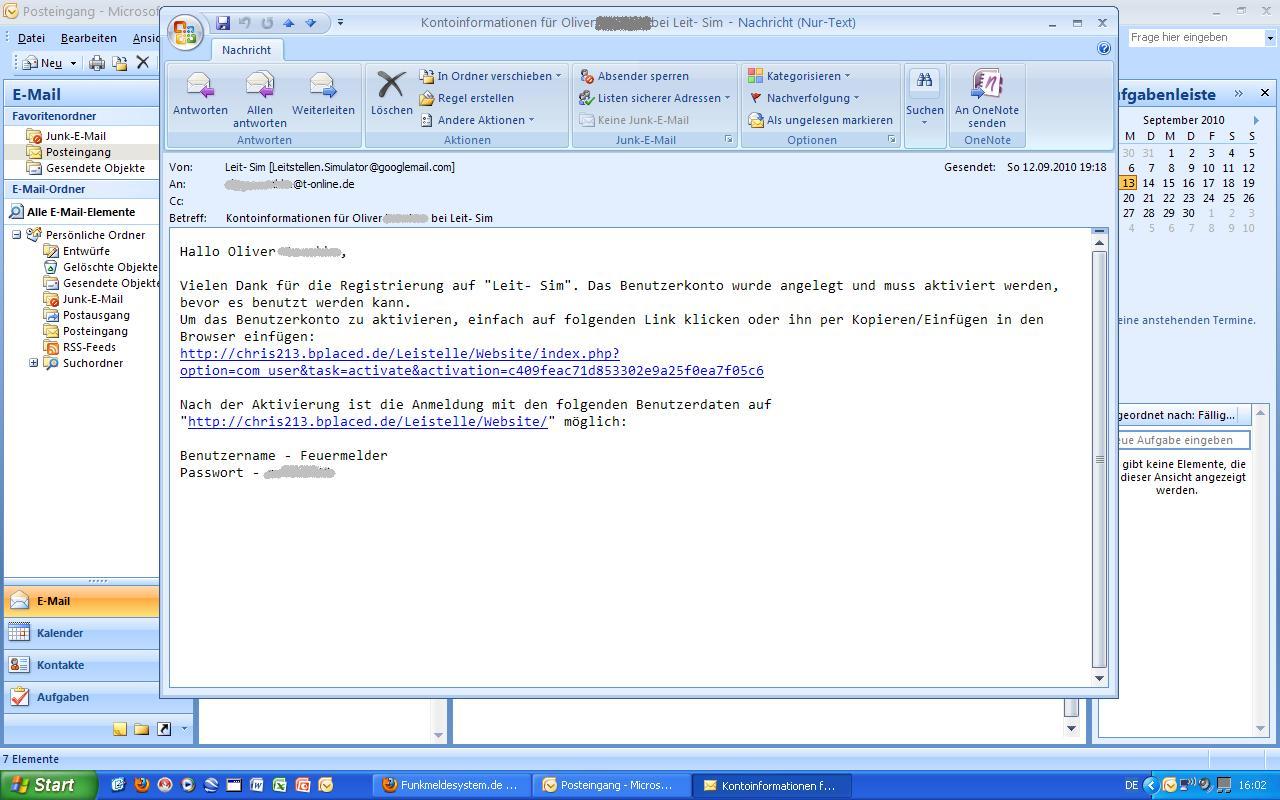Block the sender via Absender sperren
Viewport: 1280px width, 800px height.
coord(634,76)
